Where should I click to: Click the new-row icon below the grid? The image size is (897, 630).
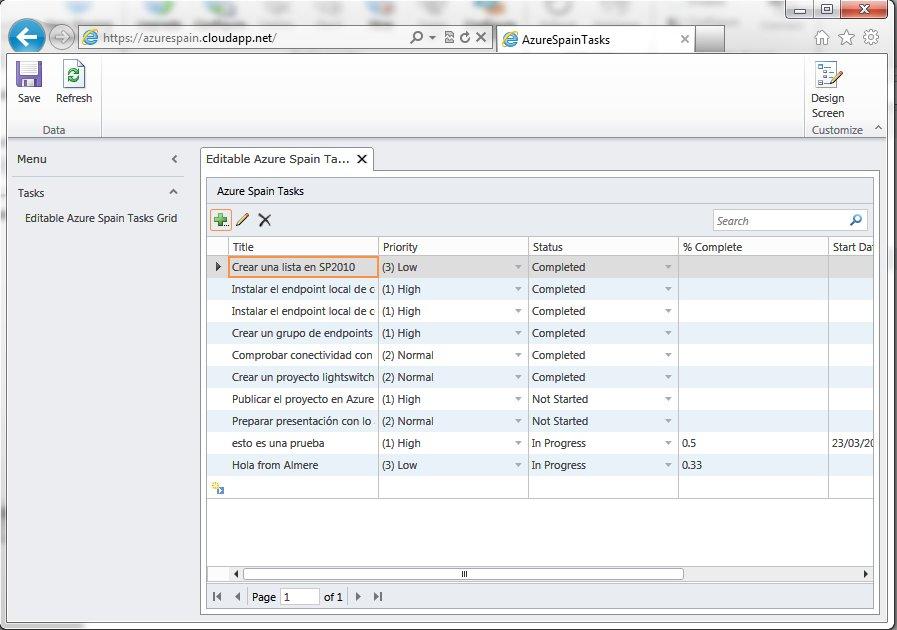pos(218,488)
